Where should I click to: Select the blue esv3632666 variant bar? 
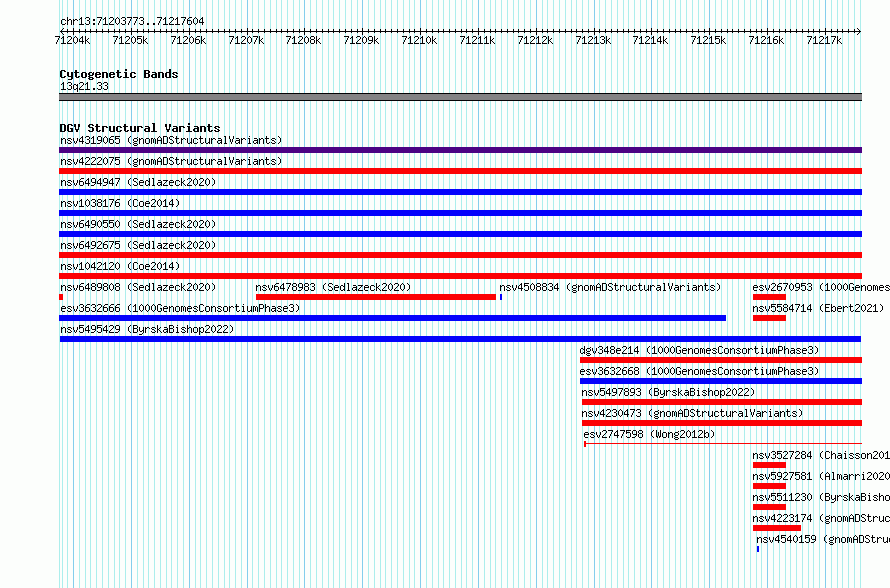[392, 318]
